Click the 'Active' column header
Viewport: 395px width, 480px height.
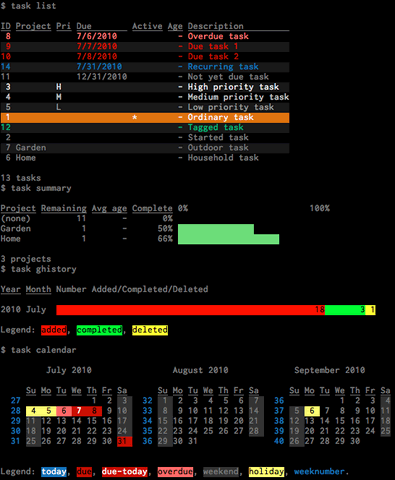(x=147, y=26)
